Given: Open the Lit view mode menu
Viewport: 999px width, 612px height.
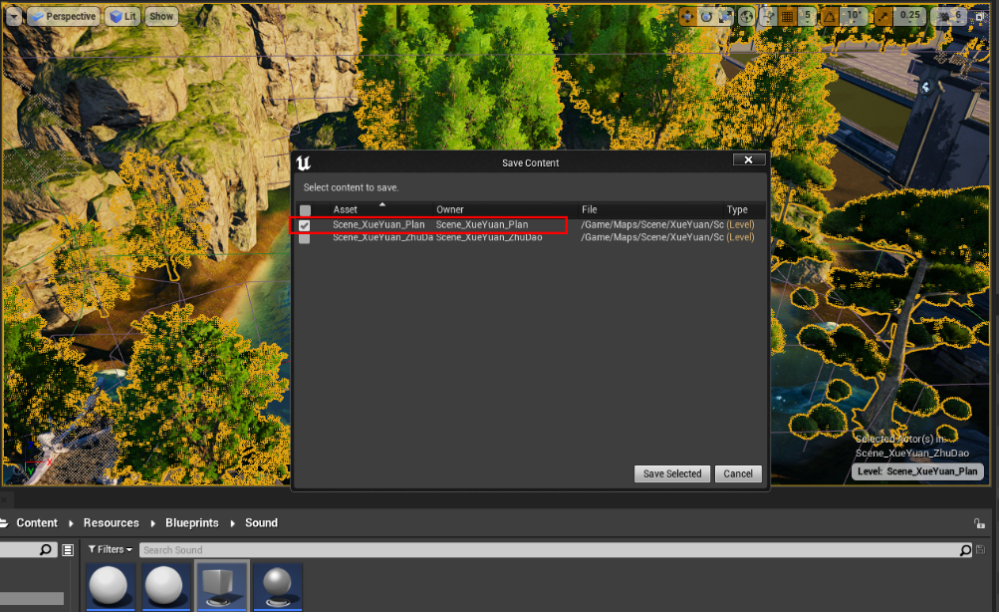Looking at the screenshot, I should (124, 17).
